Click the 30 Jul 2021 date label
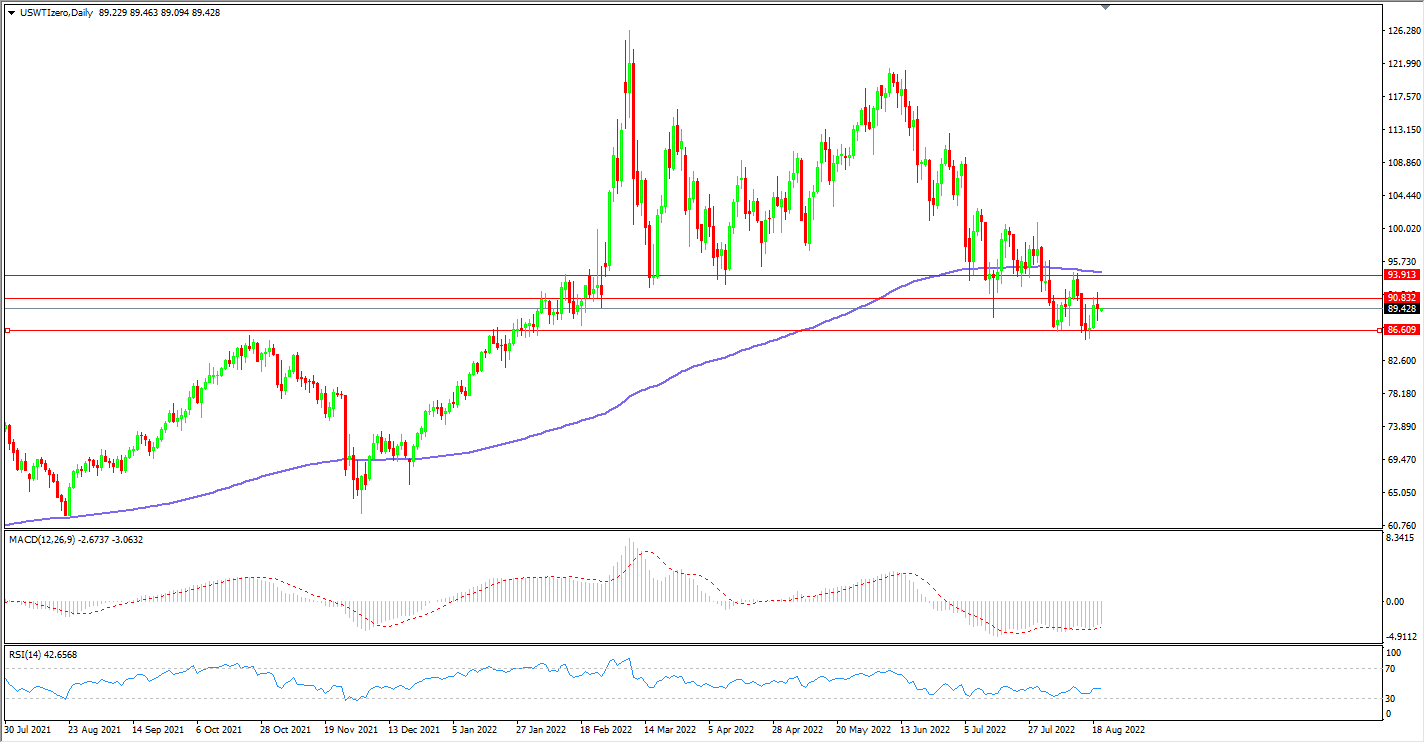The height and width of the screenshot is (743, 1425). (28, 730)
